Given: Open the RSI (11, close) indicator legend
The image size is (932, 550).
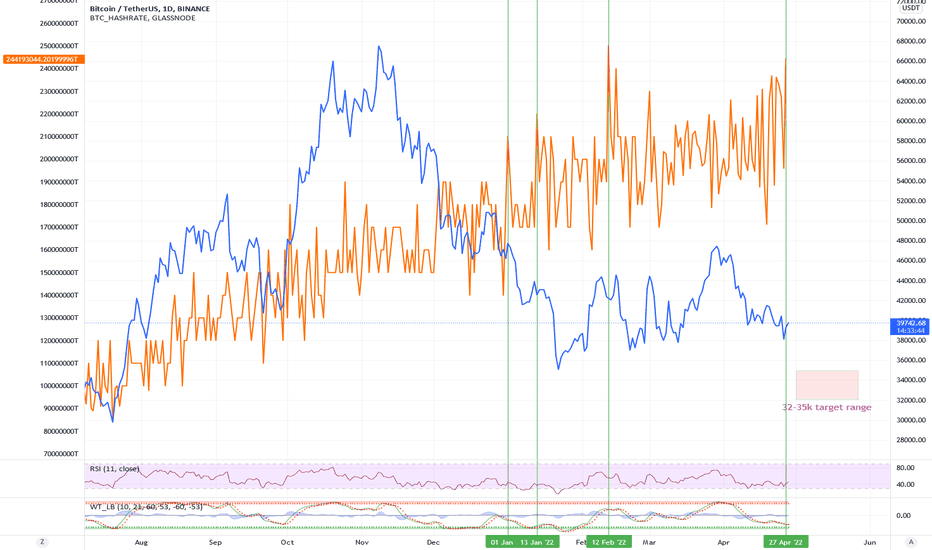Looking at the screenshot, I should (115, 469).
